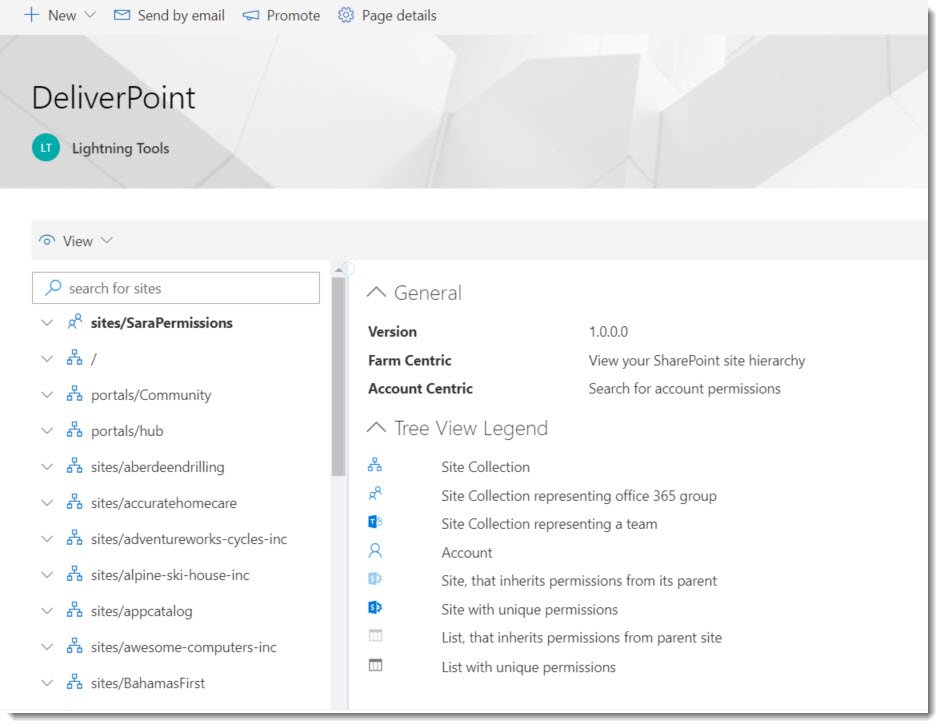
Task: Click the Account legend person icon
Action: click(x=375, y=551)
